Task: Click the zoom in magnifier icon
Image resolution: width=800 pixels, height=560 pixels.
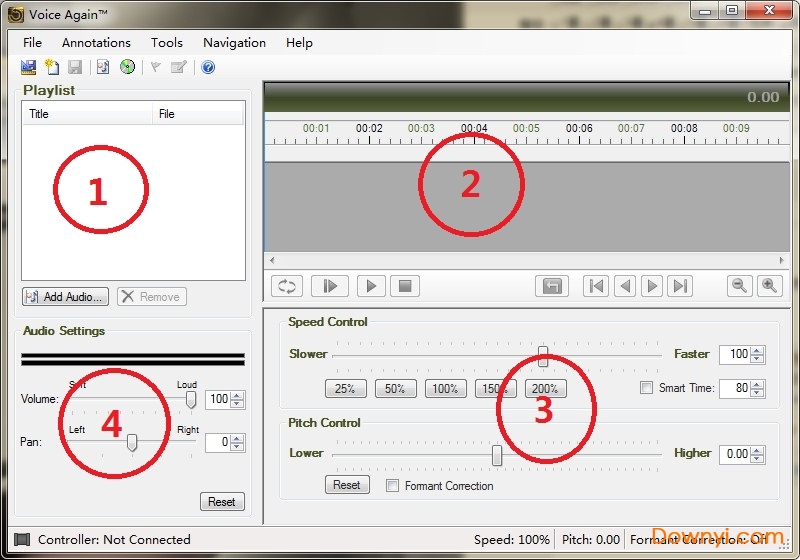Action: 769,286
